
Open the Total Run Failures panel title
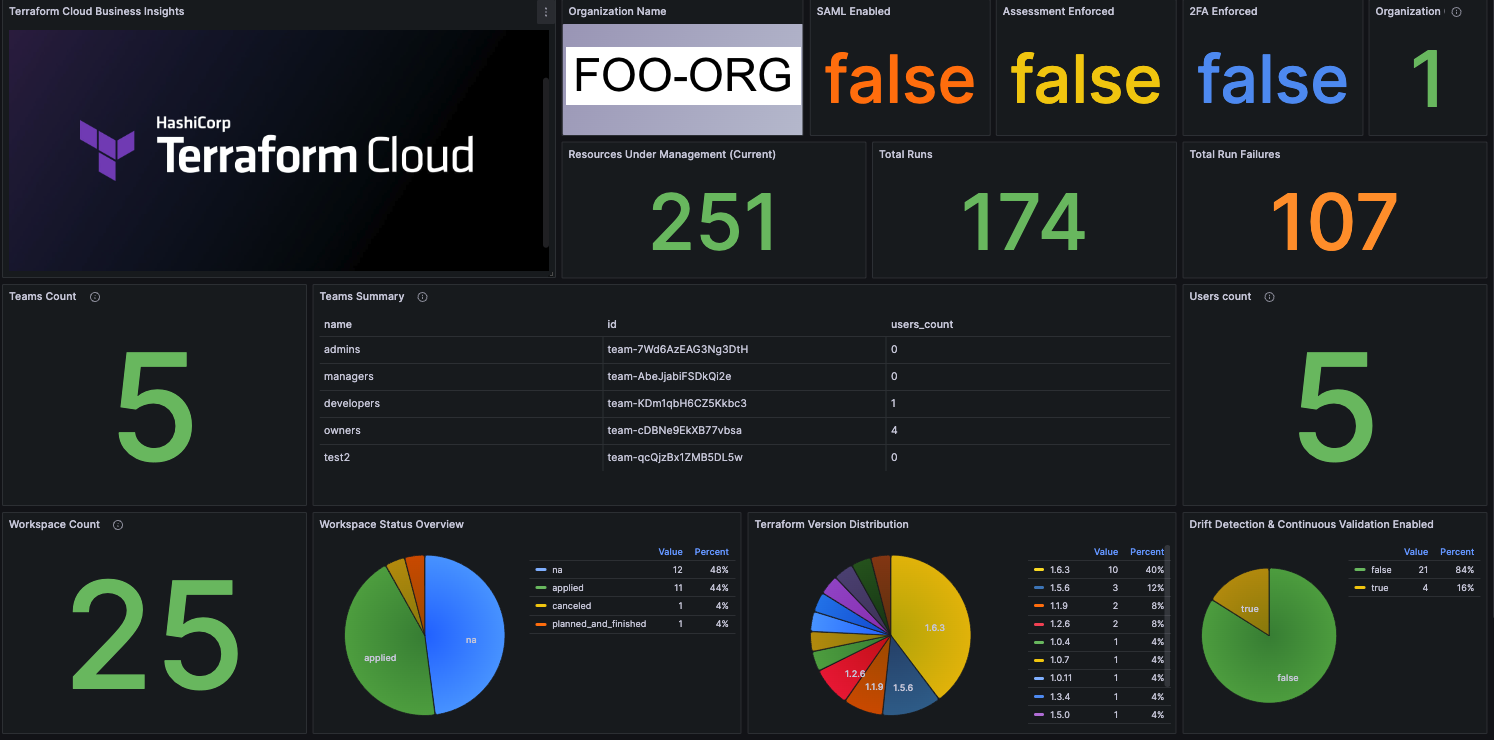[1234, 155]
